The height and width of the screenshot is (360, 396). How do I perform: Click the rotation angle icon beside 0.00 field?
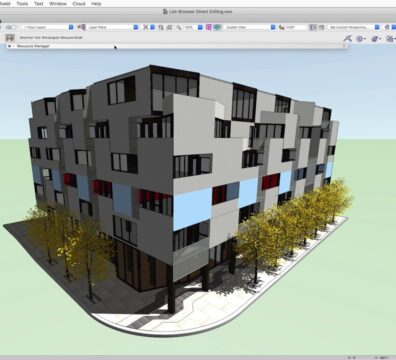pyautogui.click(x=282, y=27)
